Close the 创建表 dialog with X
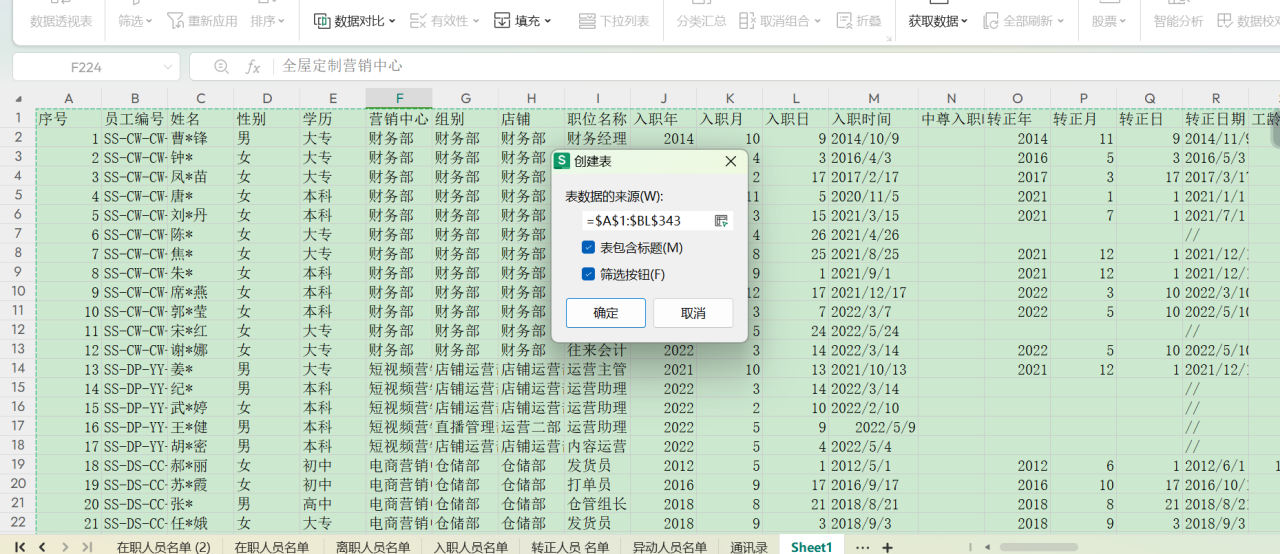The width and height of the screenshot is (1280, 554). 730,161
